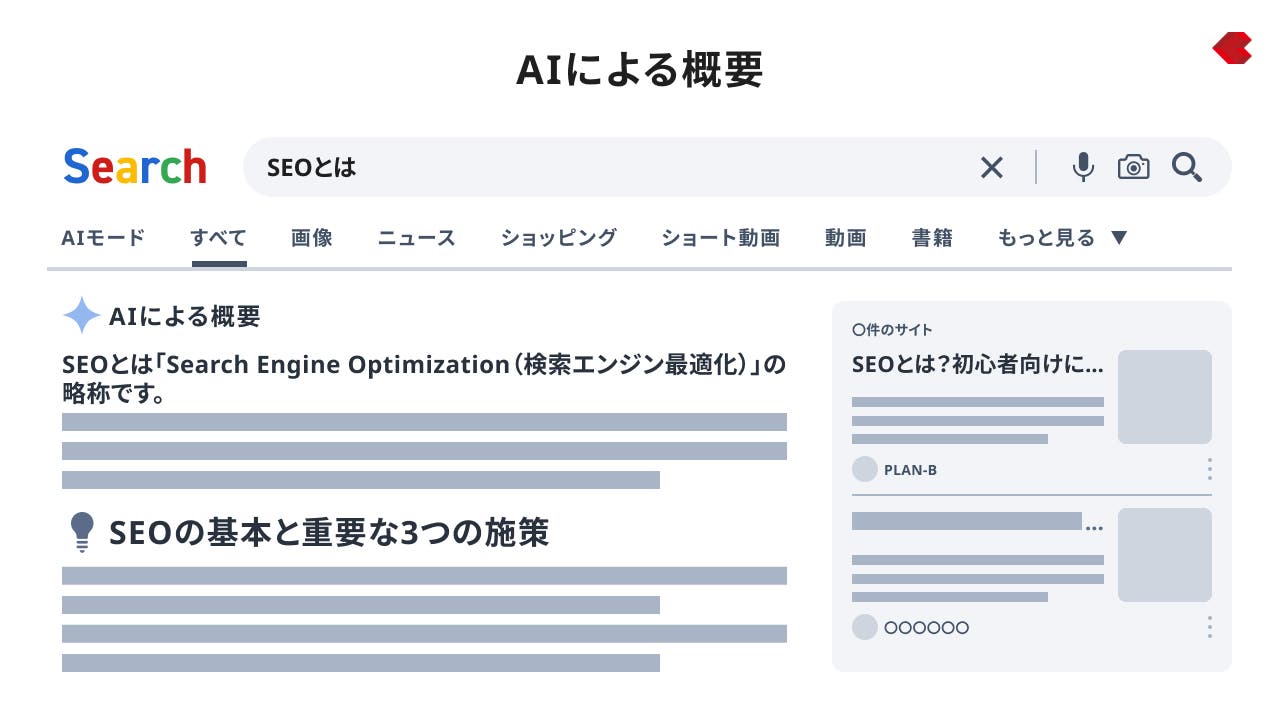Click the PLAN-B site avatar circle
1280x720 pixels.
click(x=865, y=469)
